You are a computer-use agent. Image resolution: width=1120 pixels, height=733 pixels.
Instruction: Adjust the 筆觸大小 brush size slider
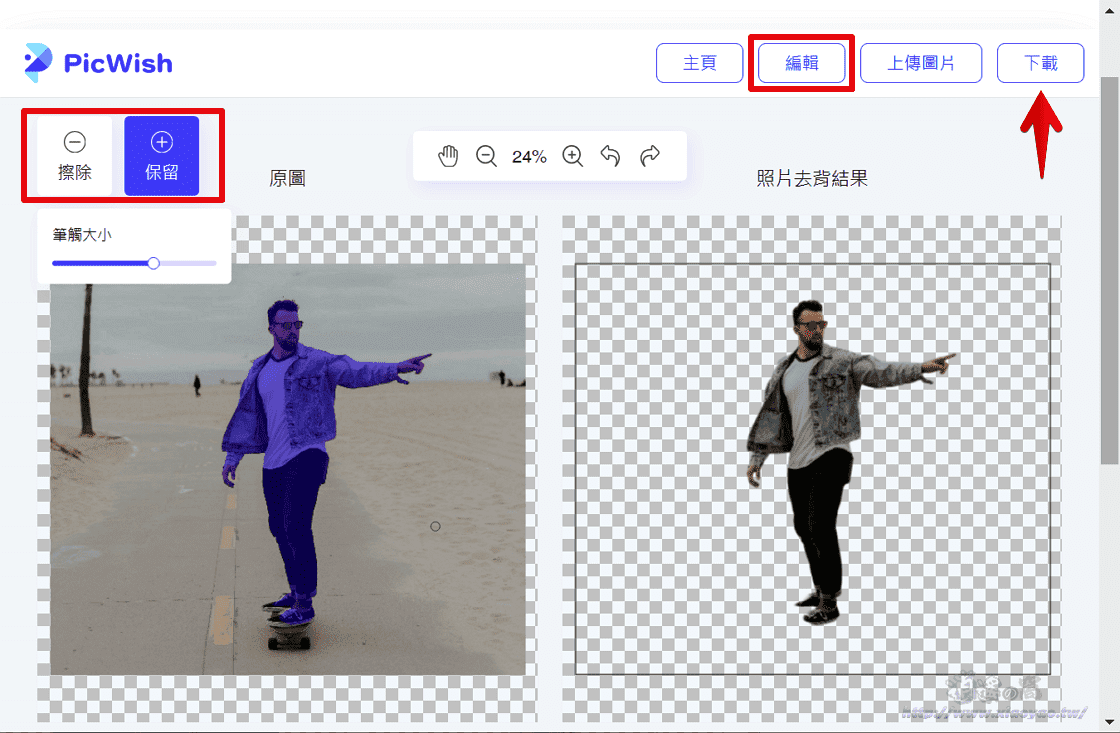(152, 263)
